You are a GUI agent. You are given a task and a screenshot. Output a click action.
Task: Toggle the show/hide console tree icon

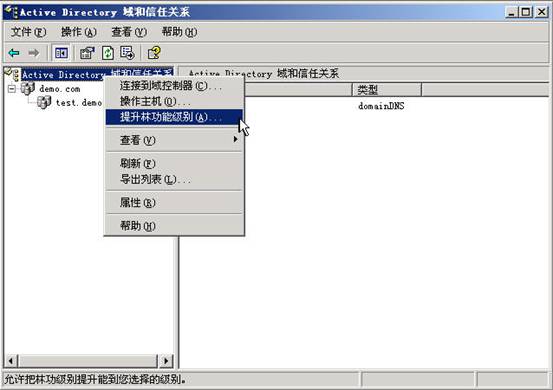pyautogui.click(x=61, y=53)
